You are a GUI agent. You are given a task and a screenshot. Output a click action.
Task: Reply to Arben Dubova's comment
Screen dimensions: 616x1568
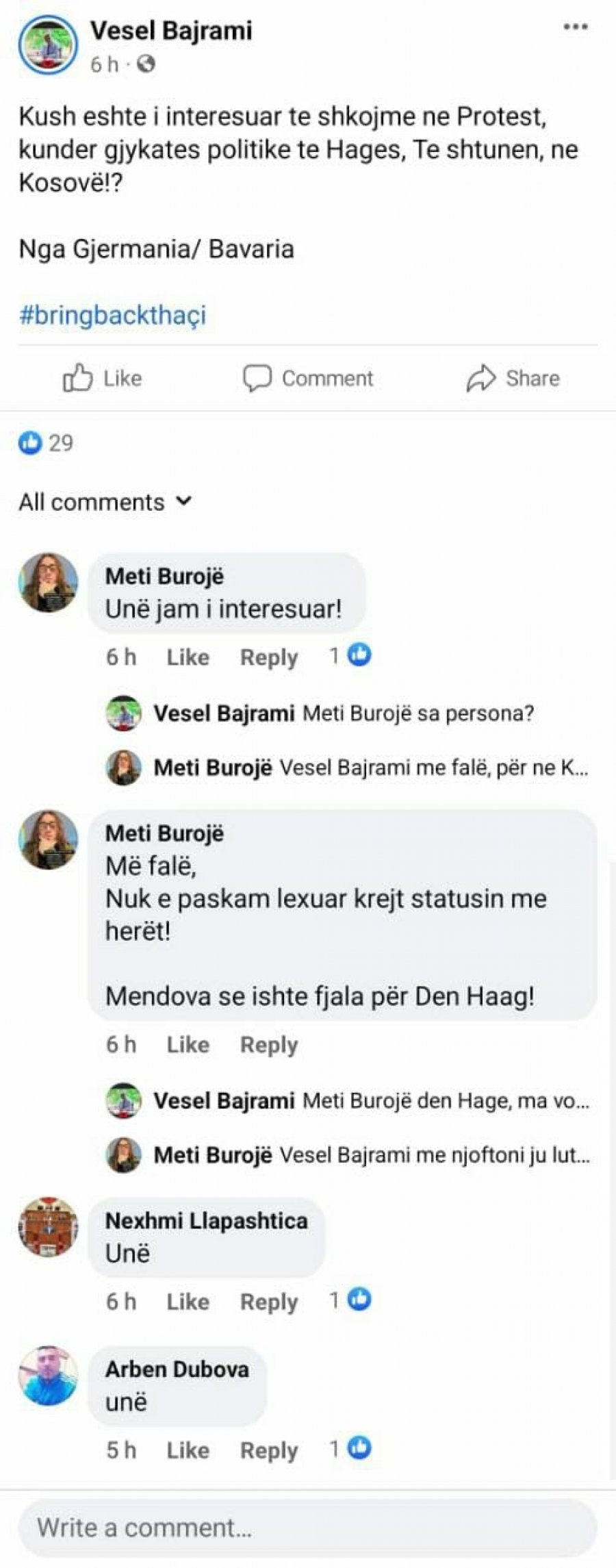click(x=269, y=1450)
